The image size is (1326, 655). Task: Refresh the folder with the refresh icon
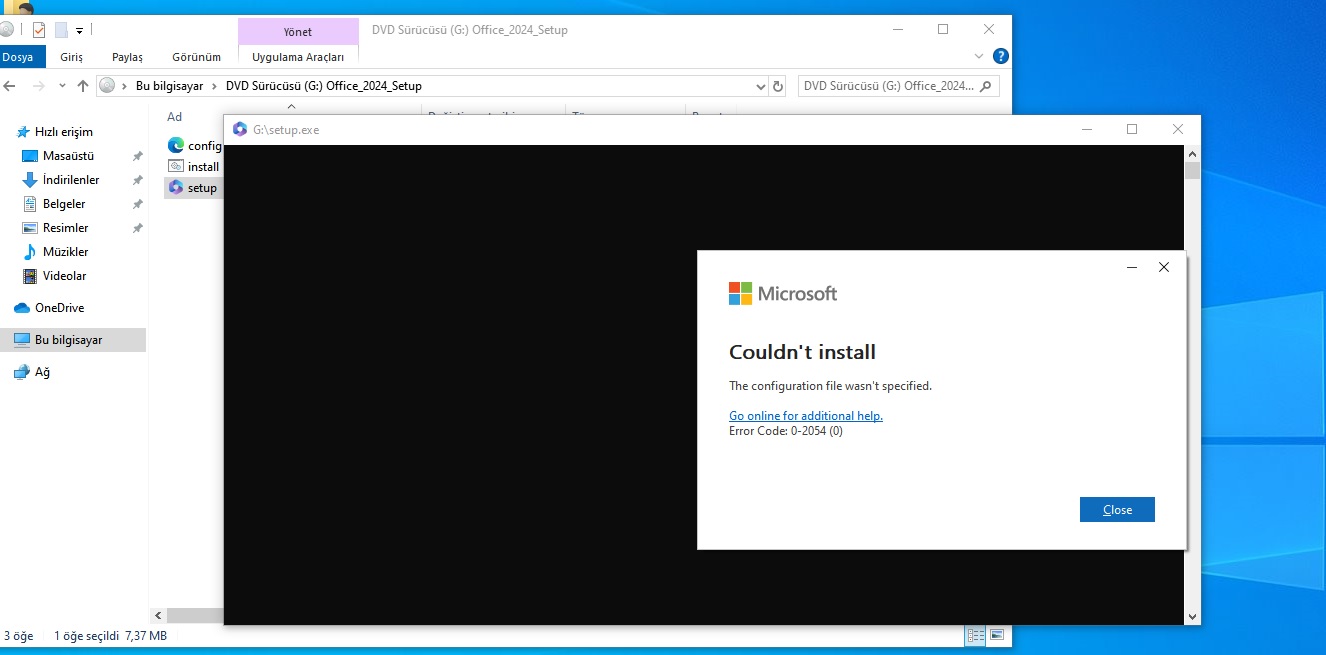778,86
